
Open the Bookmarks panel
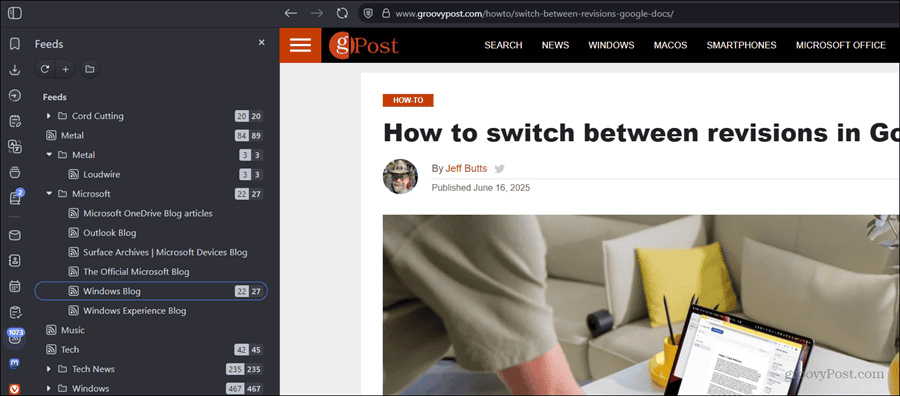[x=15, y=44]
